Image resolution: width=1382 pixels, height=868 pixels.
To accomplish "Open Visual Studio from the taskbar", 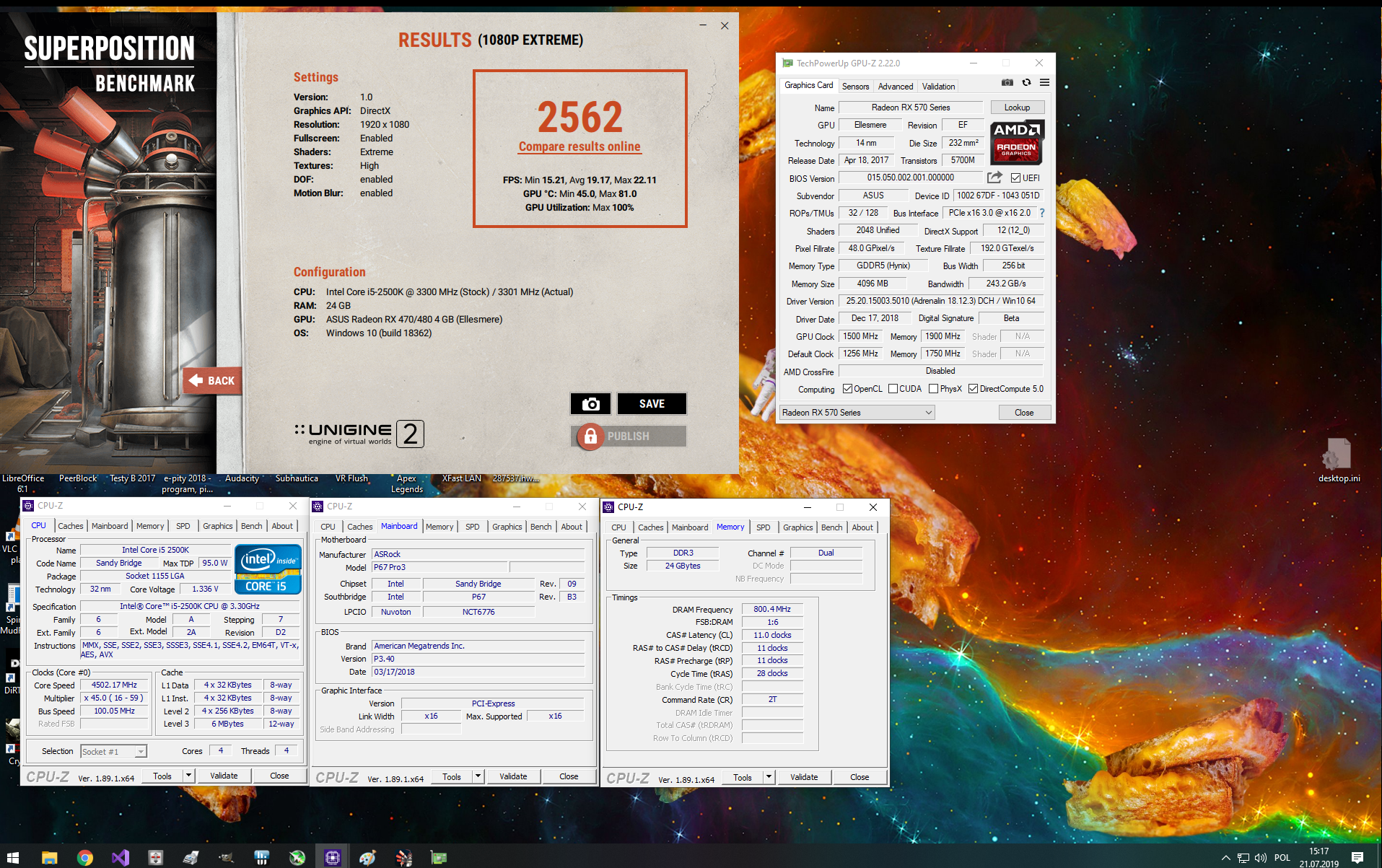I will (120, 857).
